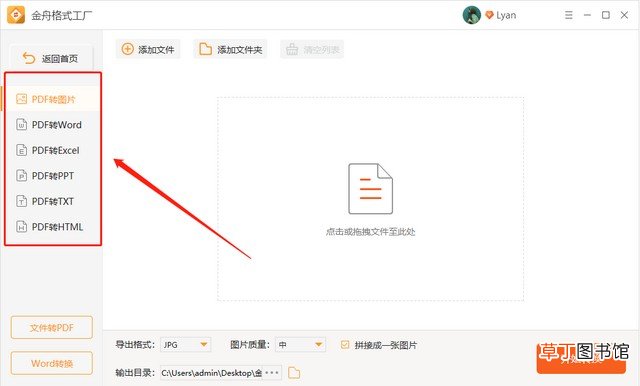Screen dimensions: 640x386
Task: Click the Lyan username label
Action: [506, 16]
